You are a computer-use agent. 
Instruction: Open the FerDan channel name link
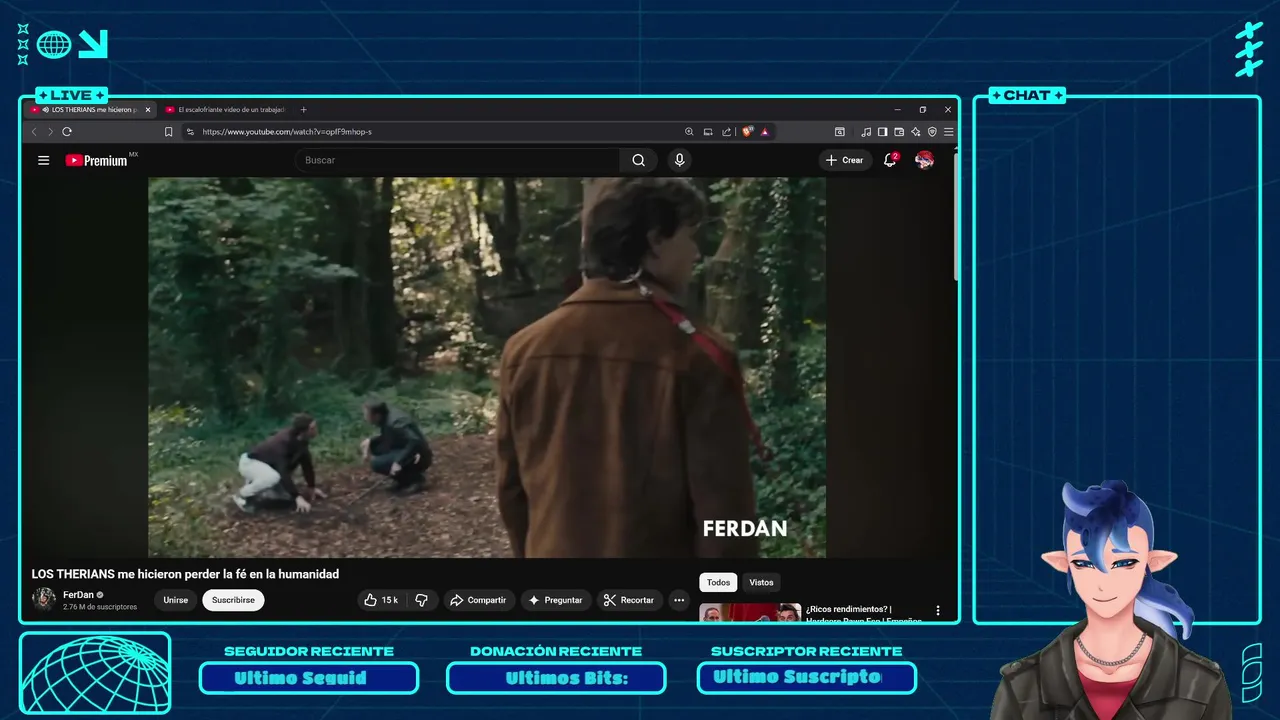coord(78,594)
